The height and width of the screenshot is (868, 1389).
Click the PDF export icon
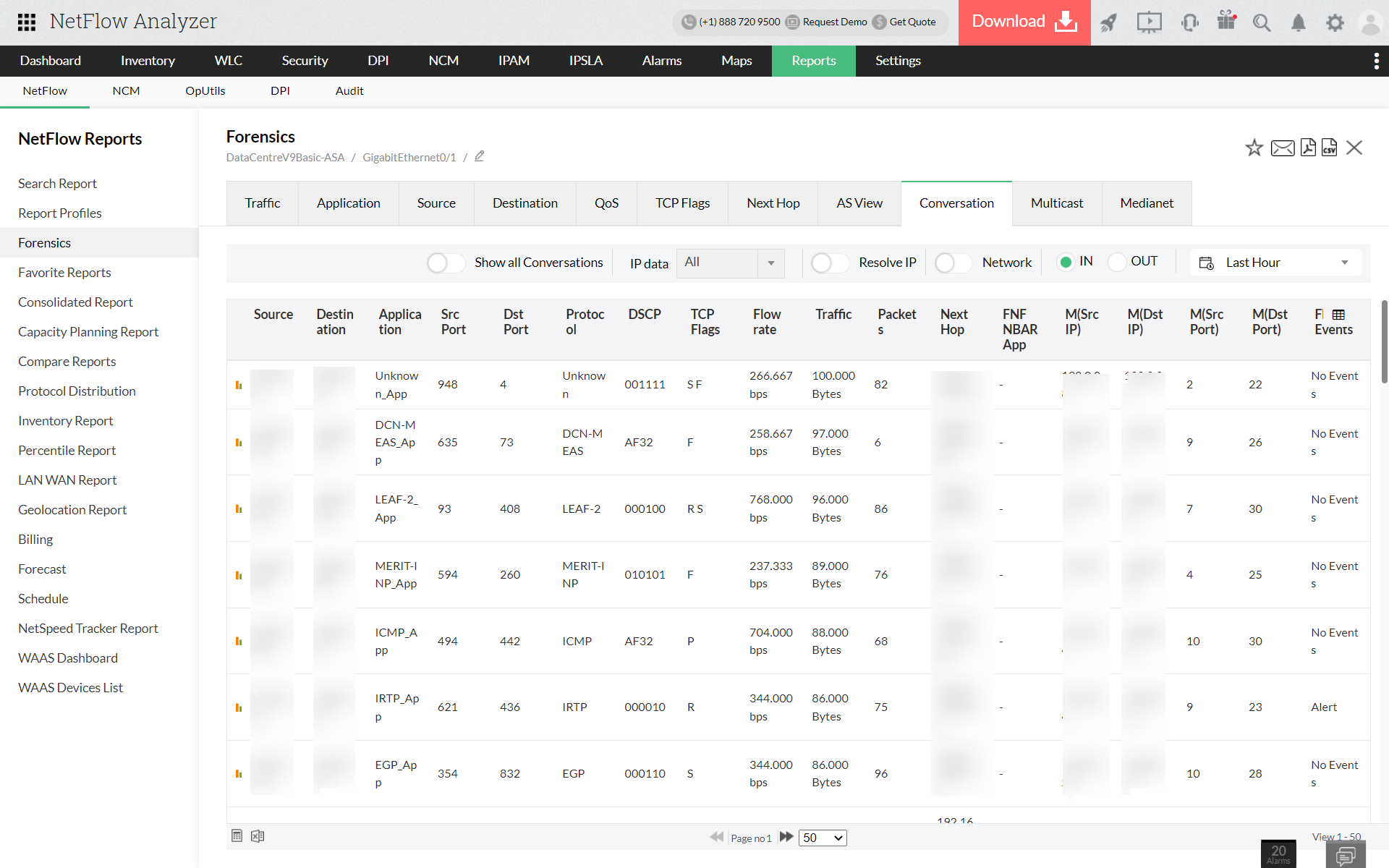tap(1307, 147)
